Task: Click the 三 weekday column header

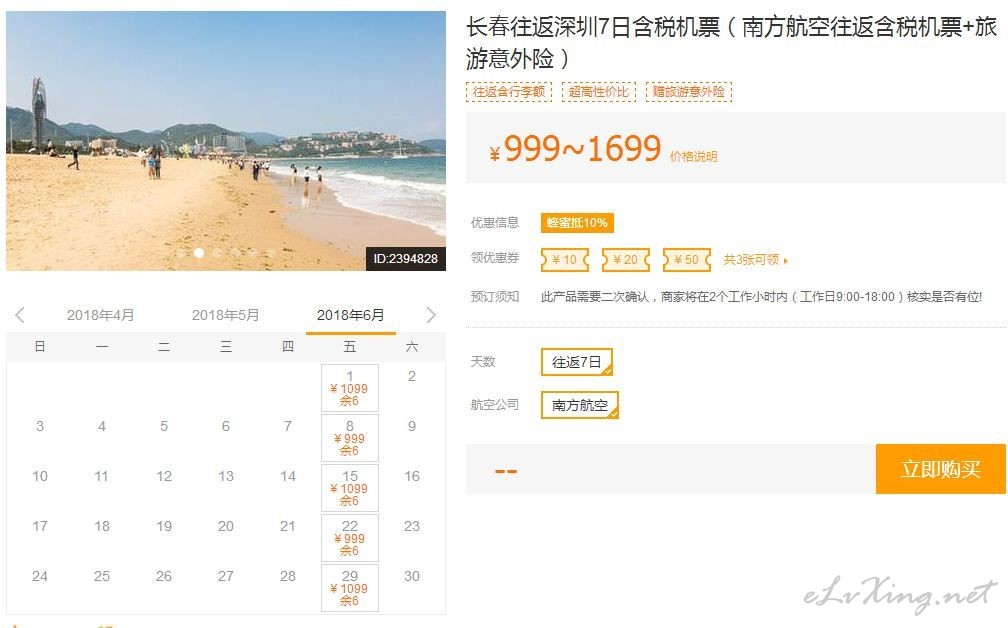Action: click(x=226, y=347)
